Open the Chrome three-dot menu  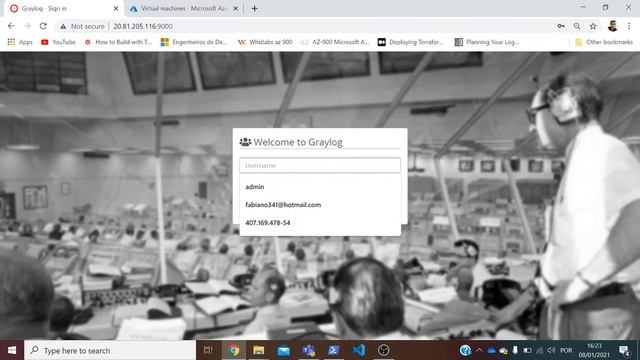629,26
